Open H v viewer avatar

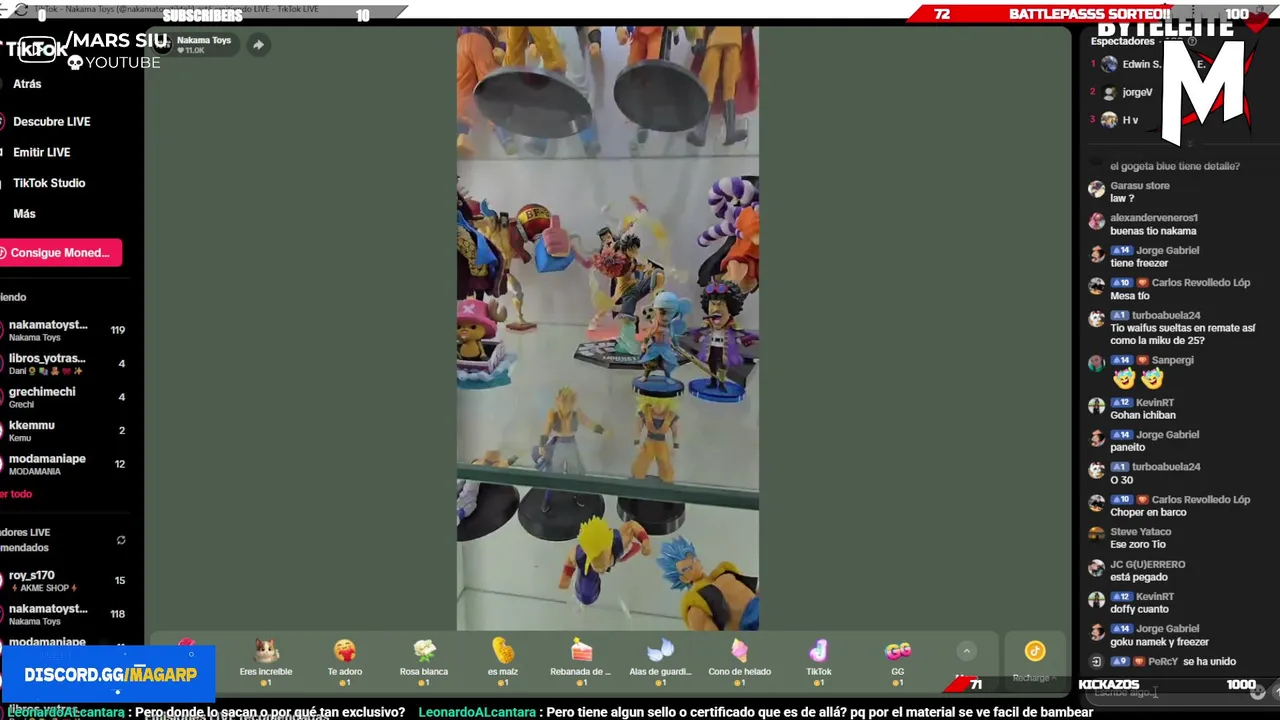coord(1109,120)
